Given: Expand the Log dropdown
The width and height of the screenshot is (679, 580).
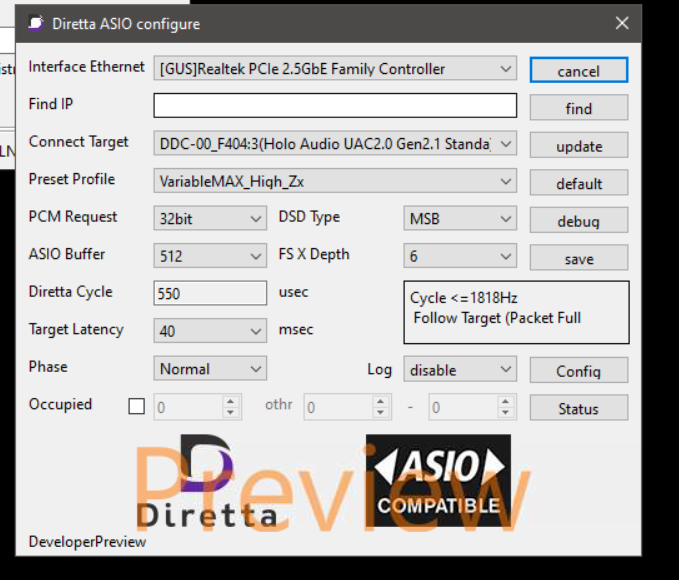Looking at the screenshot, I should click(x=460, y=370).
